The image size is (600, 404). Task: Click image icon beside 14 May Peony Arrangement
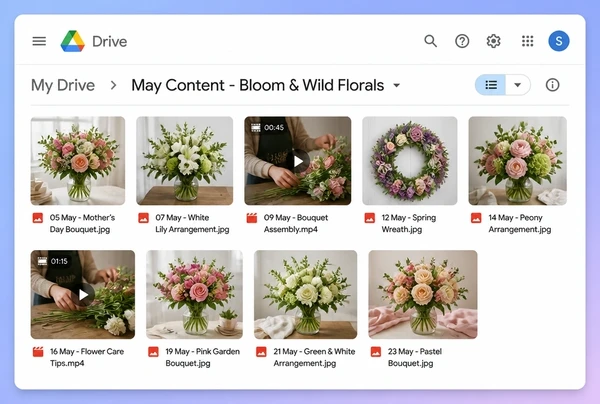pyautogui.click(x=476, y=218)
